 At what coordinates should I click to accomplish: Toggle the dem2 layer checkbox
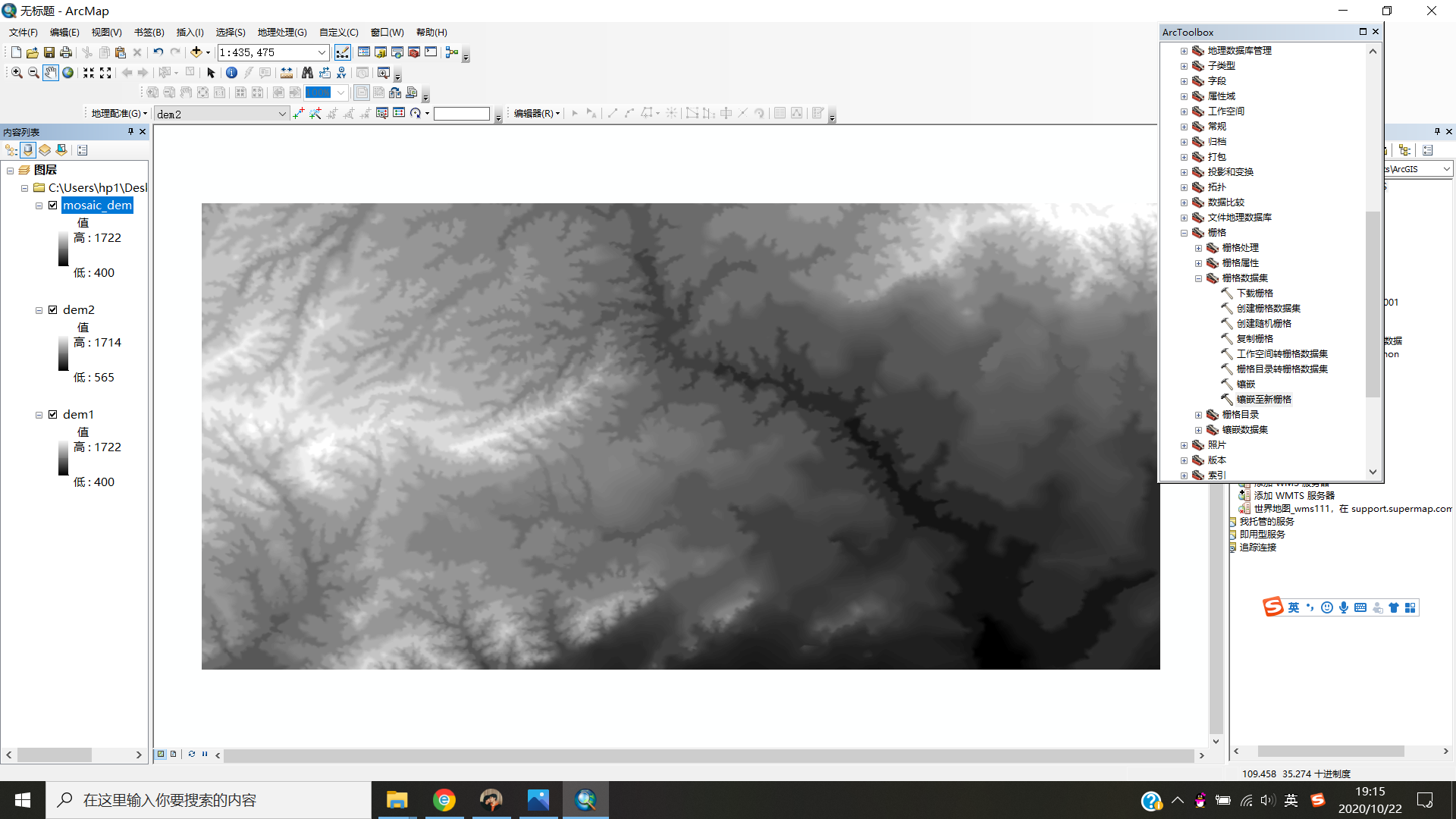pyautogui.click(x=53, y=310)
